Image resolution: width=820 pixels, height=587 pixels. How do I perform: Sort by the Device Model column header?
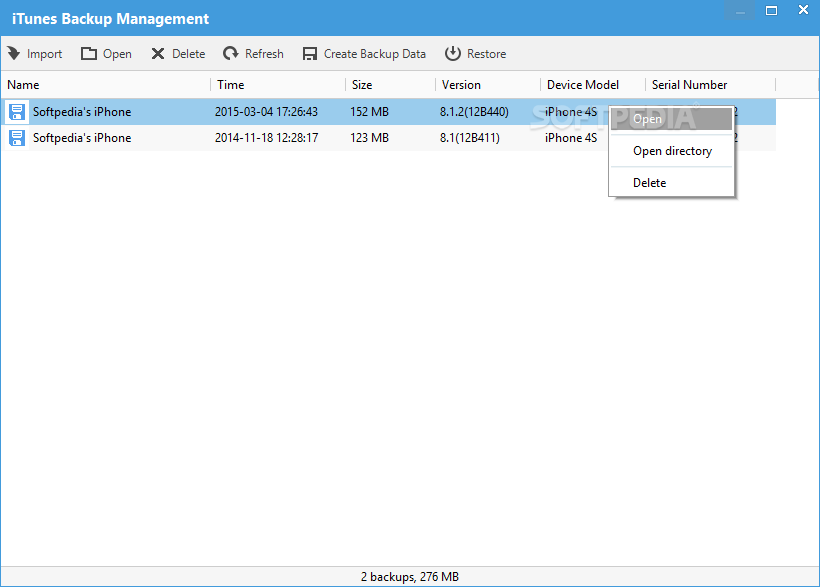click(x=593, y=85)
